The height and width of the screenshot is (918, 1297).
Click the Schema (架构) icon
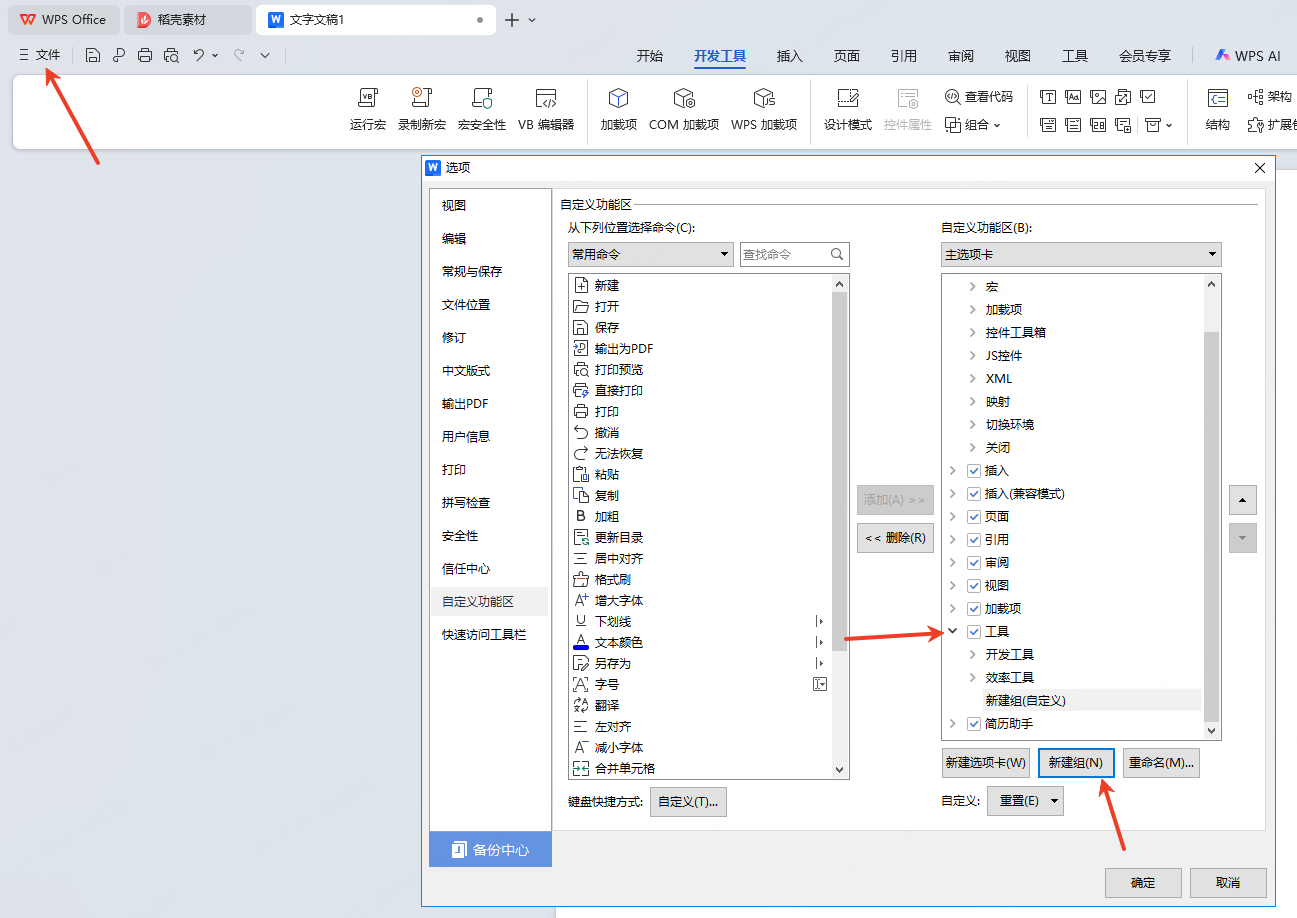point(1270,97)
